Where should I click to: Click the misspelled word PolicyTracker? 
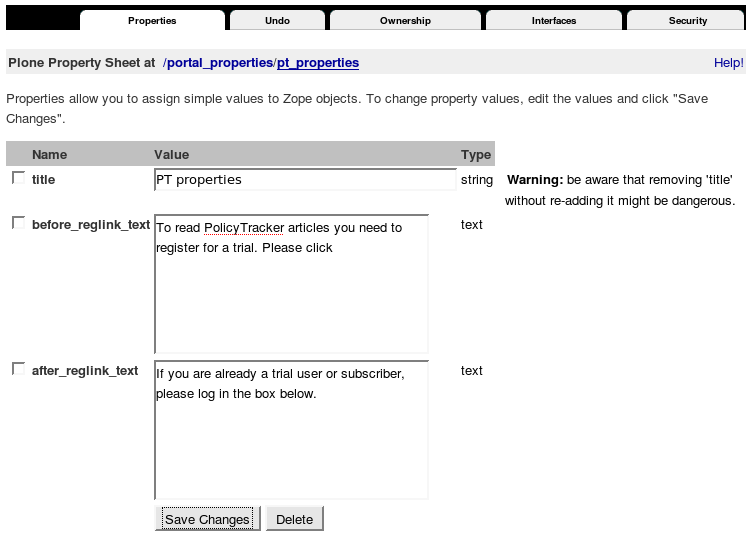[x=242, y=228]
